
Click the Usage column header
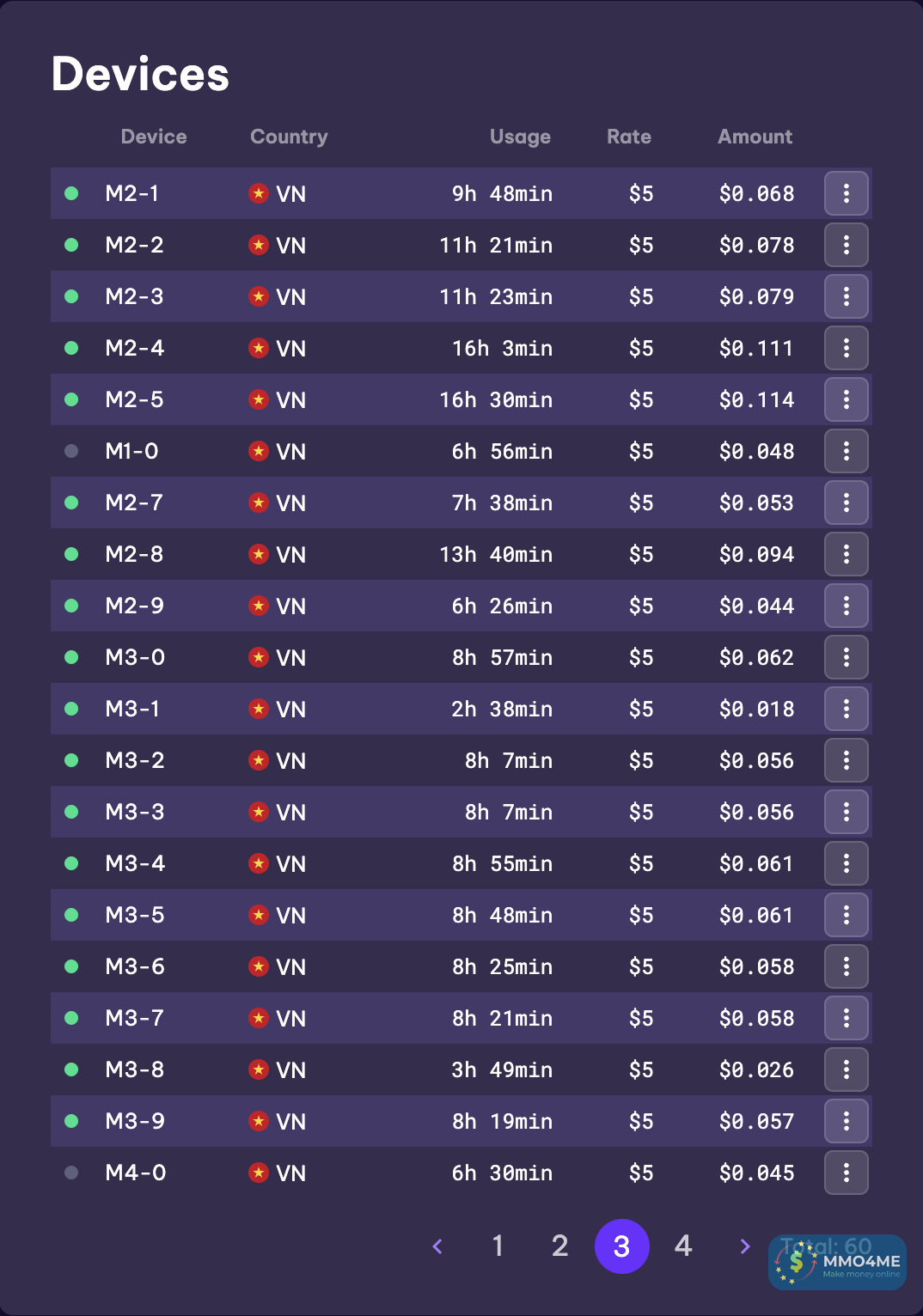pos(520,137)
